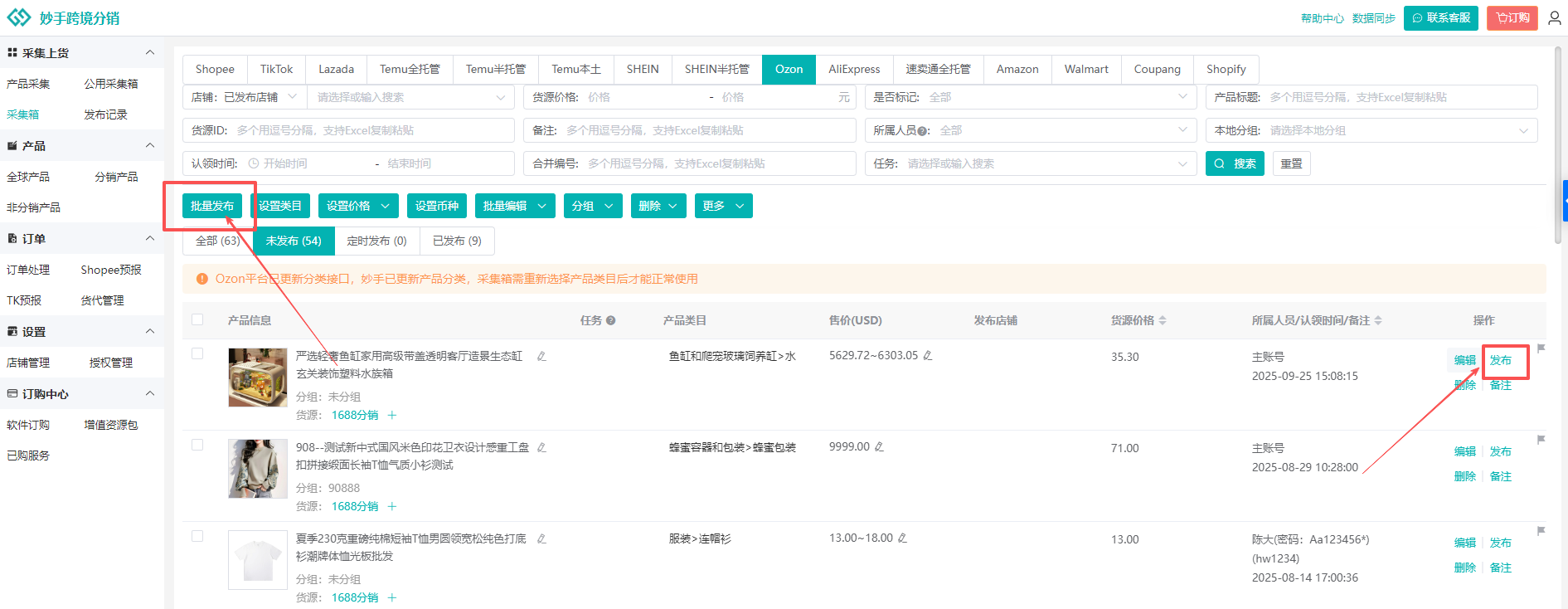
Task: Click the flag icon on the first product row
Action: point(1541,348)
